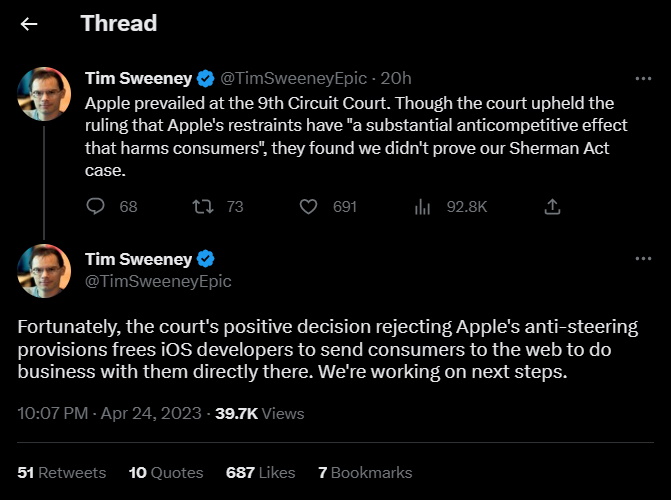View the 687 Likes list

tap(261, 472)
